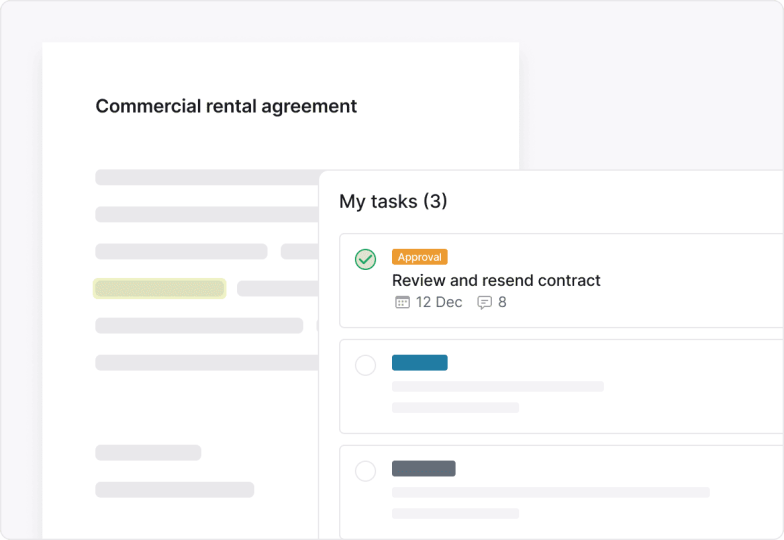Viewport: 784px width, 540px height.
Task: Select the yellow highlighted text in the document
Action: click(x=159, y=289)
